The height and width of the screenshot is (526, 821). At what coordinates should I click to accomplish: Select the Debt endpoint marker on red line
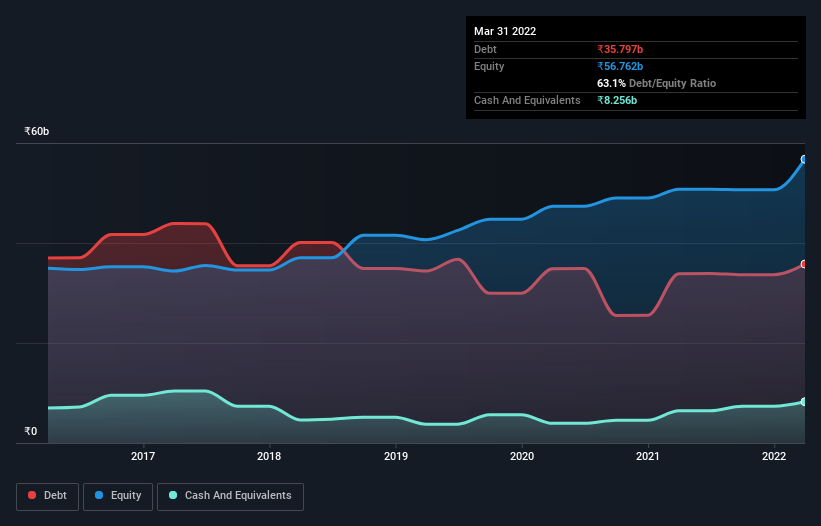point(804,264)
